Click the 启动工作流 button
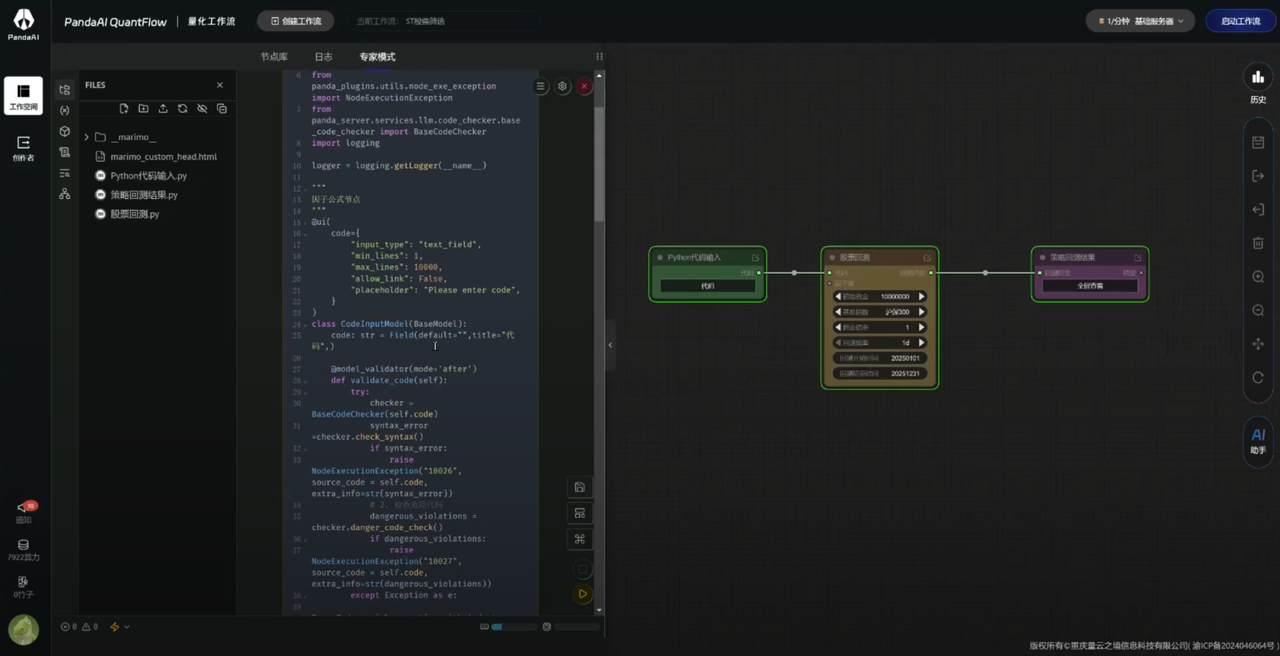The image size is (1280, 656). [1240, 21]
